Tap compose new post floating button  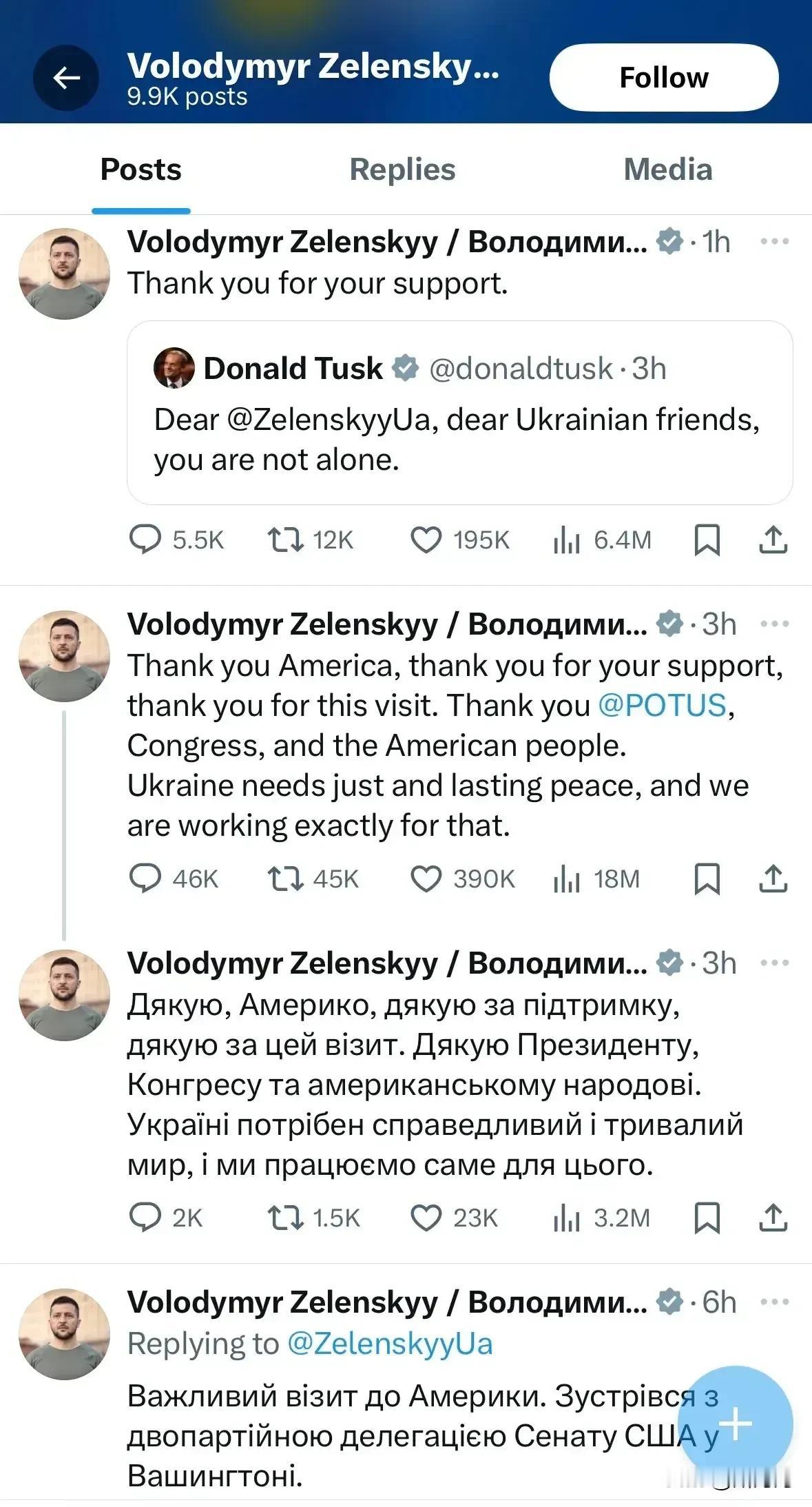click(x=736, y=1424)
